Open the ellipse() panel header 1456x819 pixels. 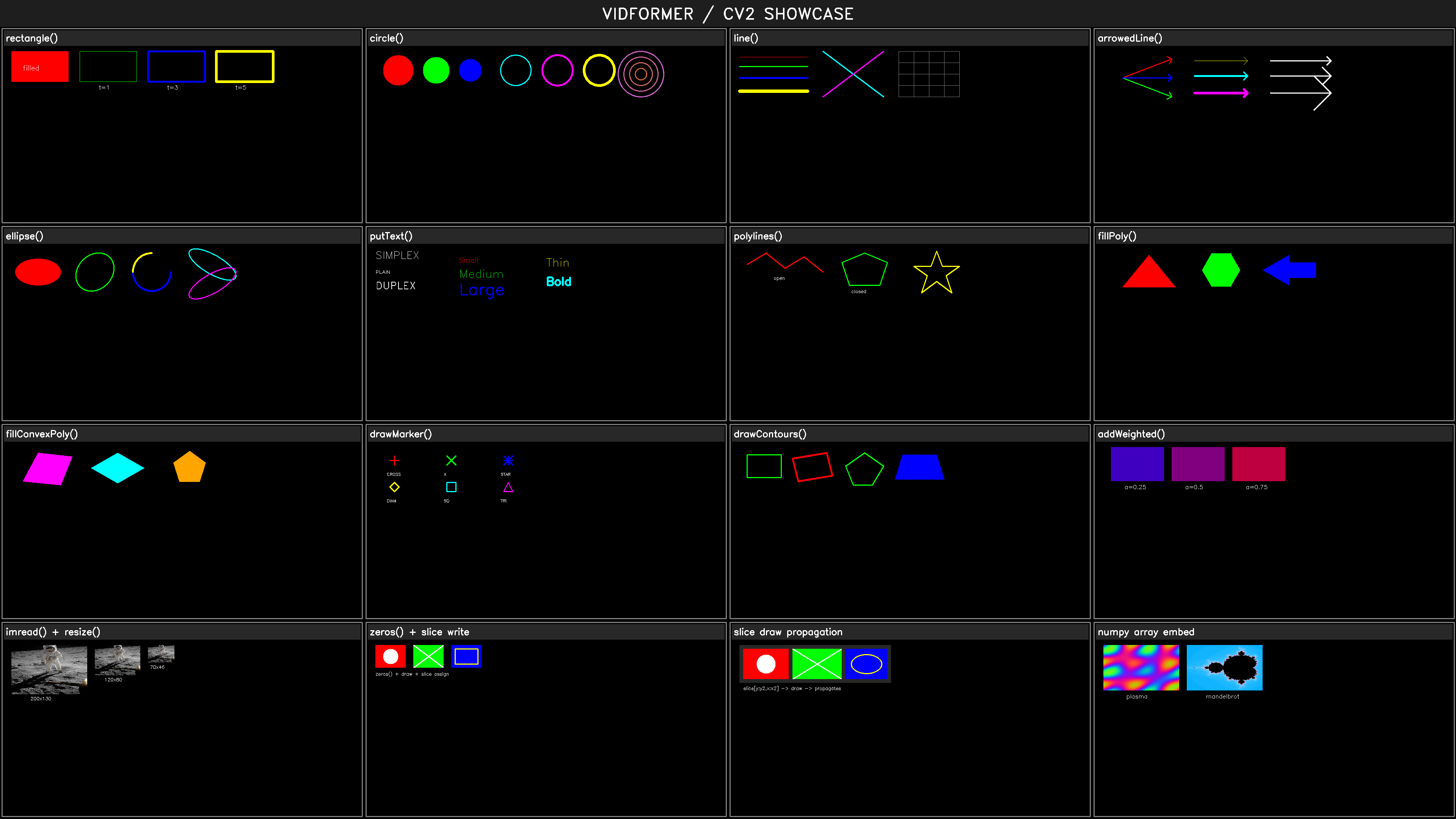pos(24,236)
